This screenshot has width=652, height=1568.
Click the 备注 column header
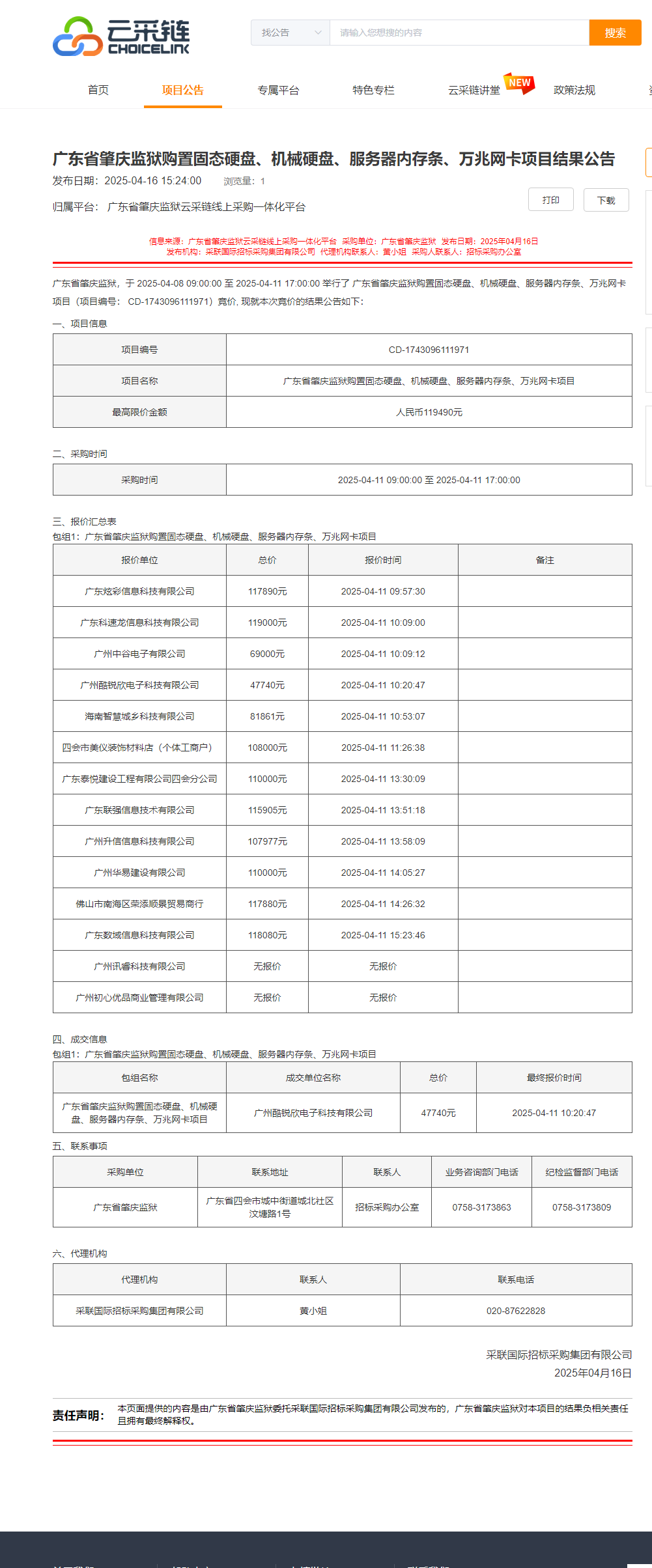click(x=545, y=560)
